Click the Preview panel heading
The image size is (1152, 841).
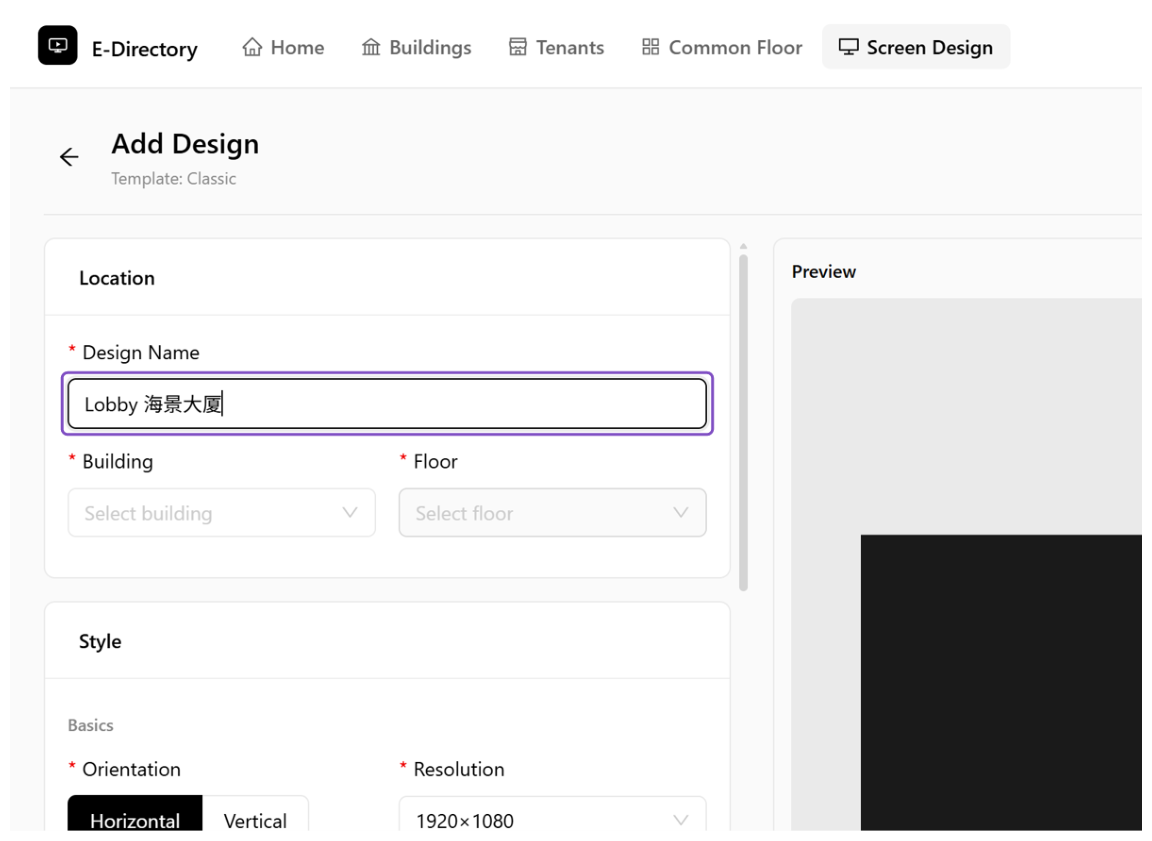824,272
